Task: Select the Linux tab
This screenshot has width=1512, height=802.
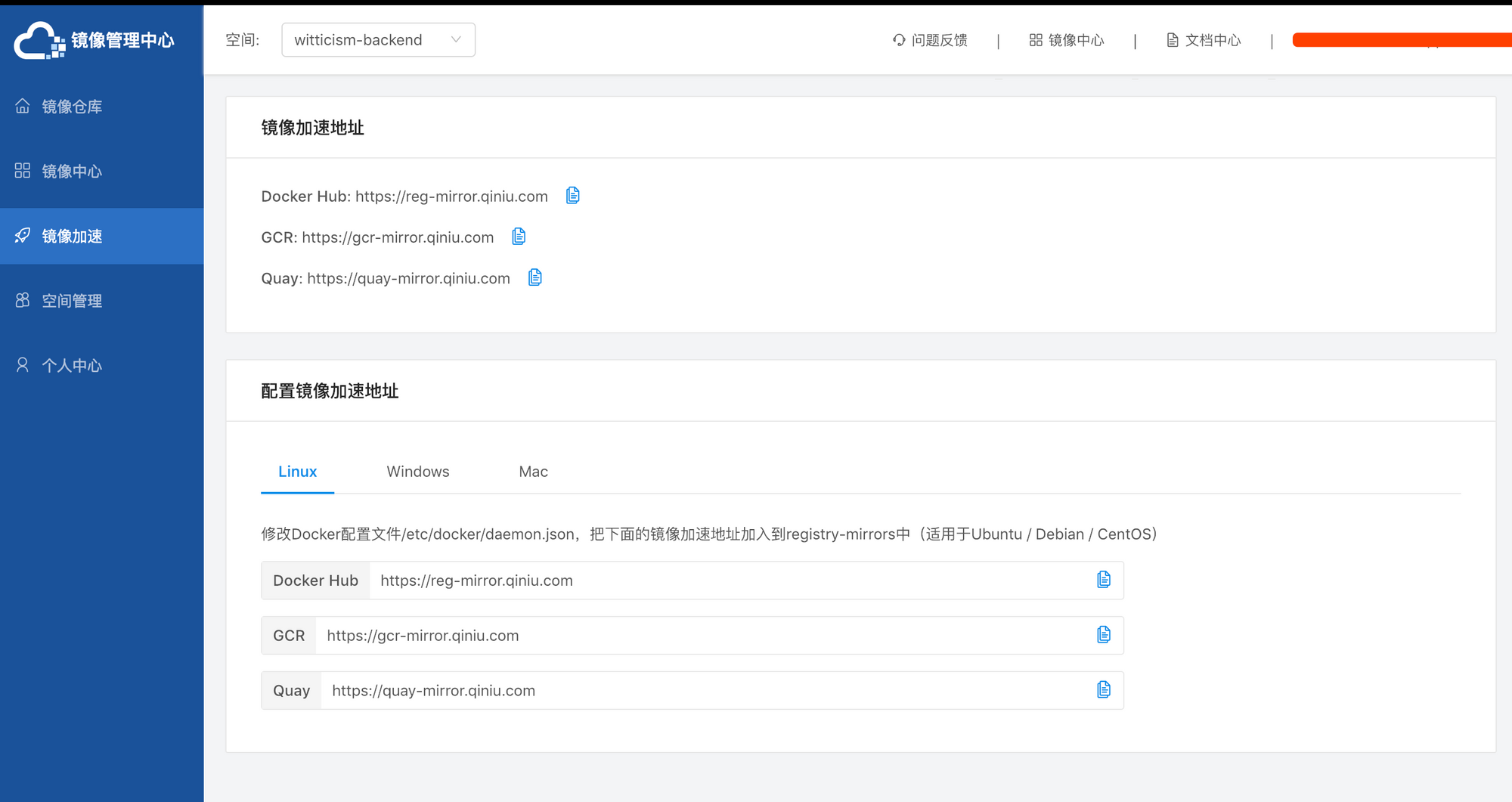Action: [297, 472]
